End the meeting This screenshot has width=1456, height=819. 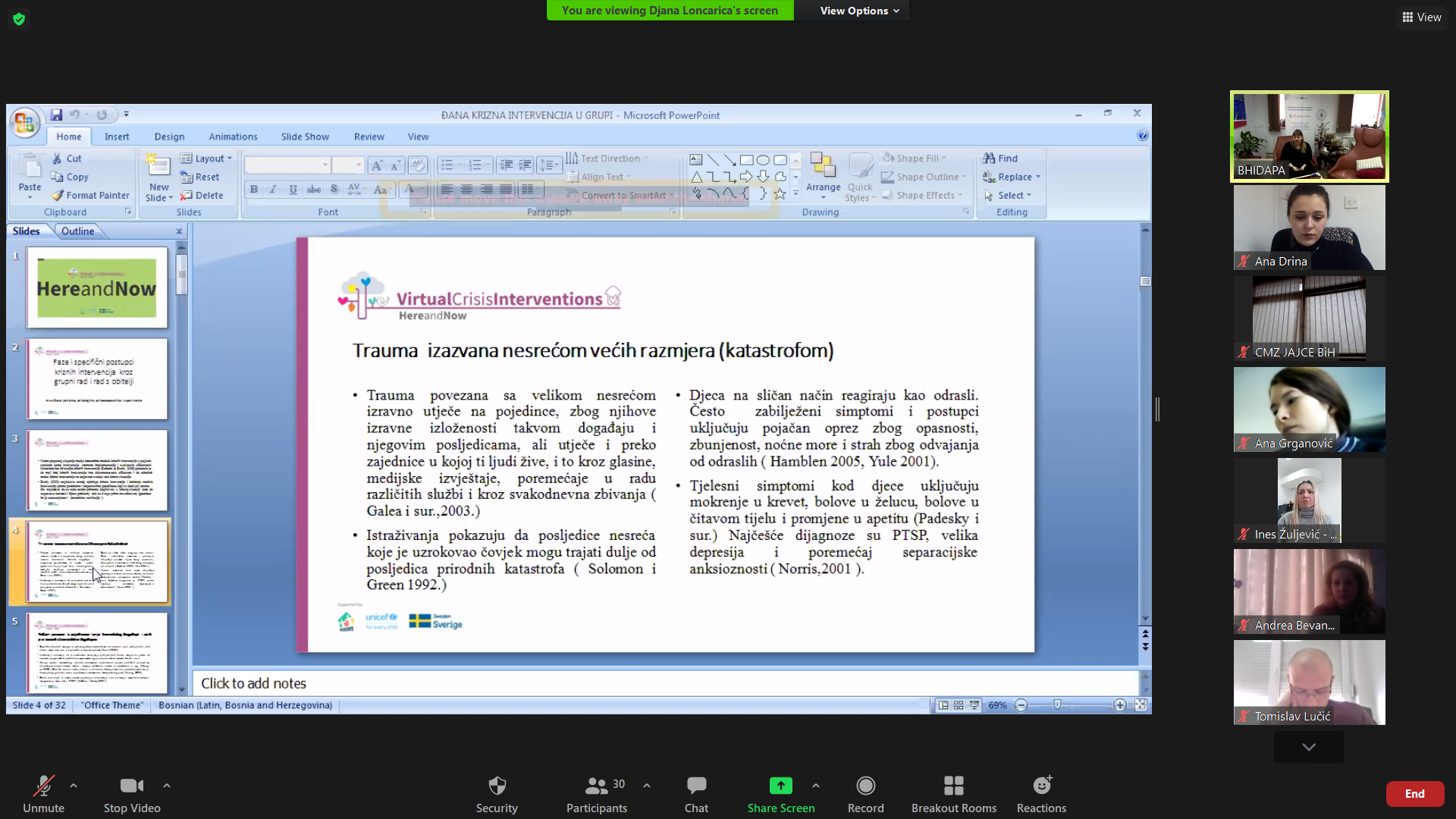(x=1414, y=793)
